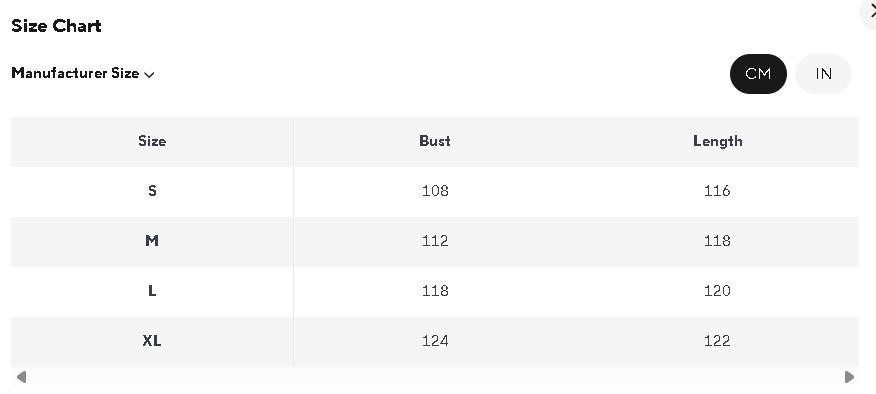Click the right scroll arrow

(x=849, y=377)
